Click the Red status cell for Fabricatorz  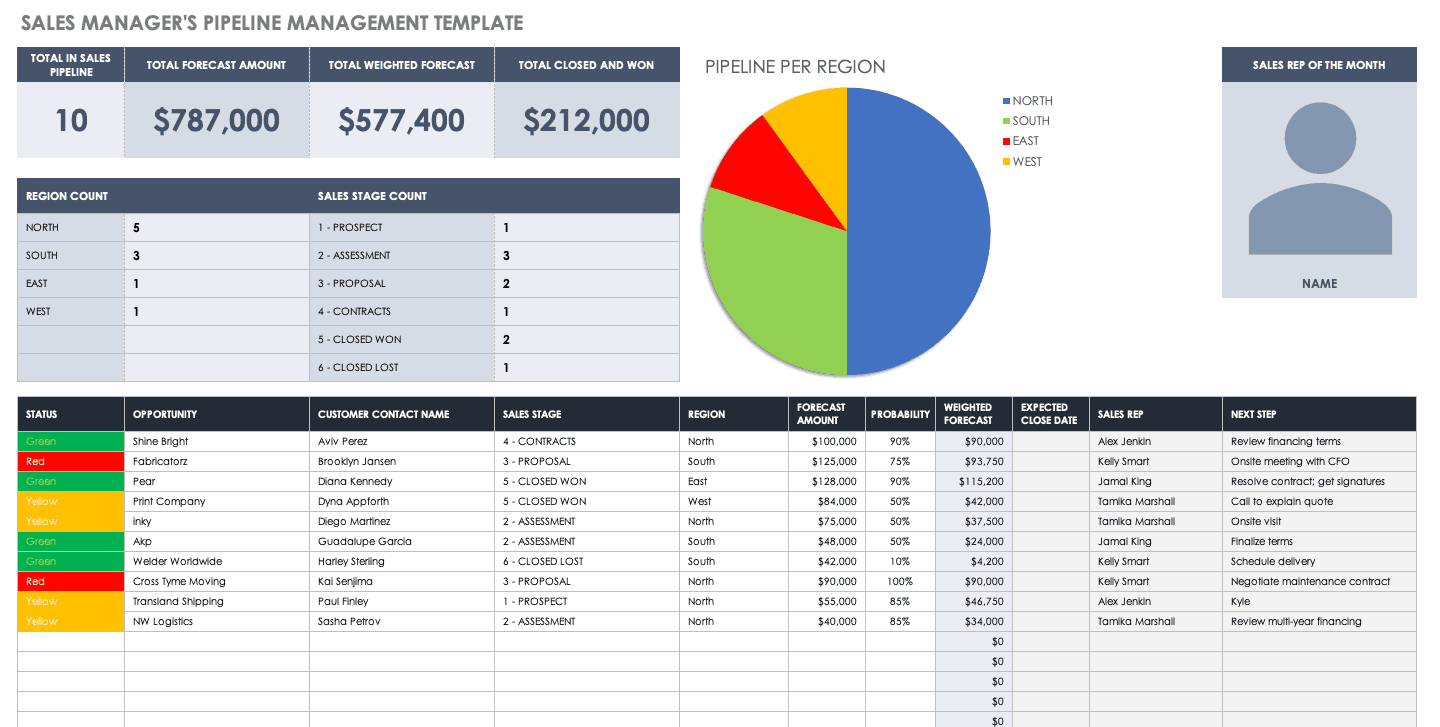[x=70, y=462]
